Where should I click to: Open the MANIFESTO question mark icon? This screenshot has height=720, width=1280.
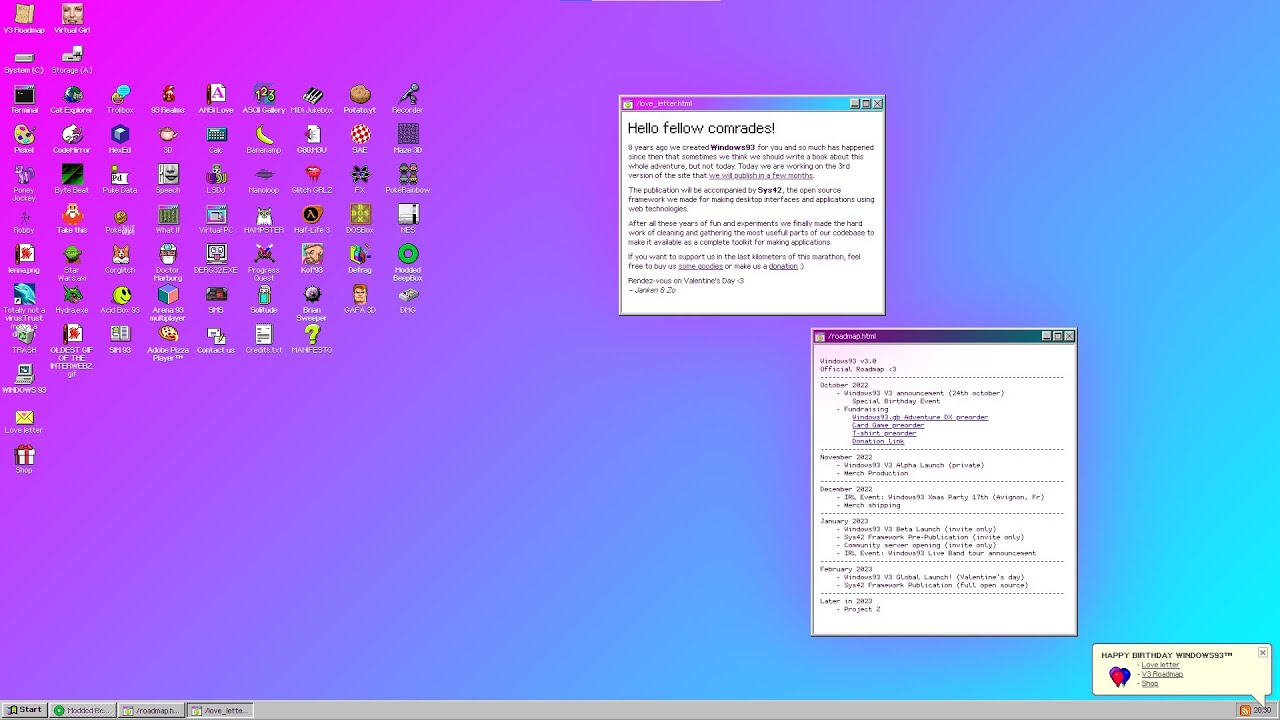pyautogui.click(x=312, y=339)
